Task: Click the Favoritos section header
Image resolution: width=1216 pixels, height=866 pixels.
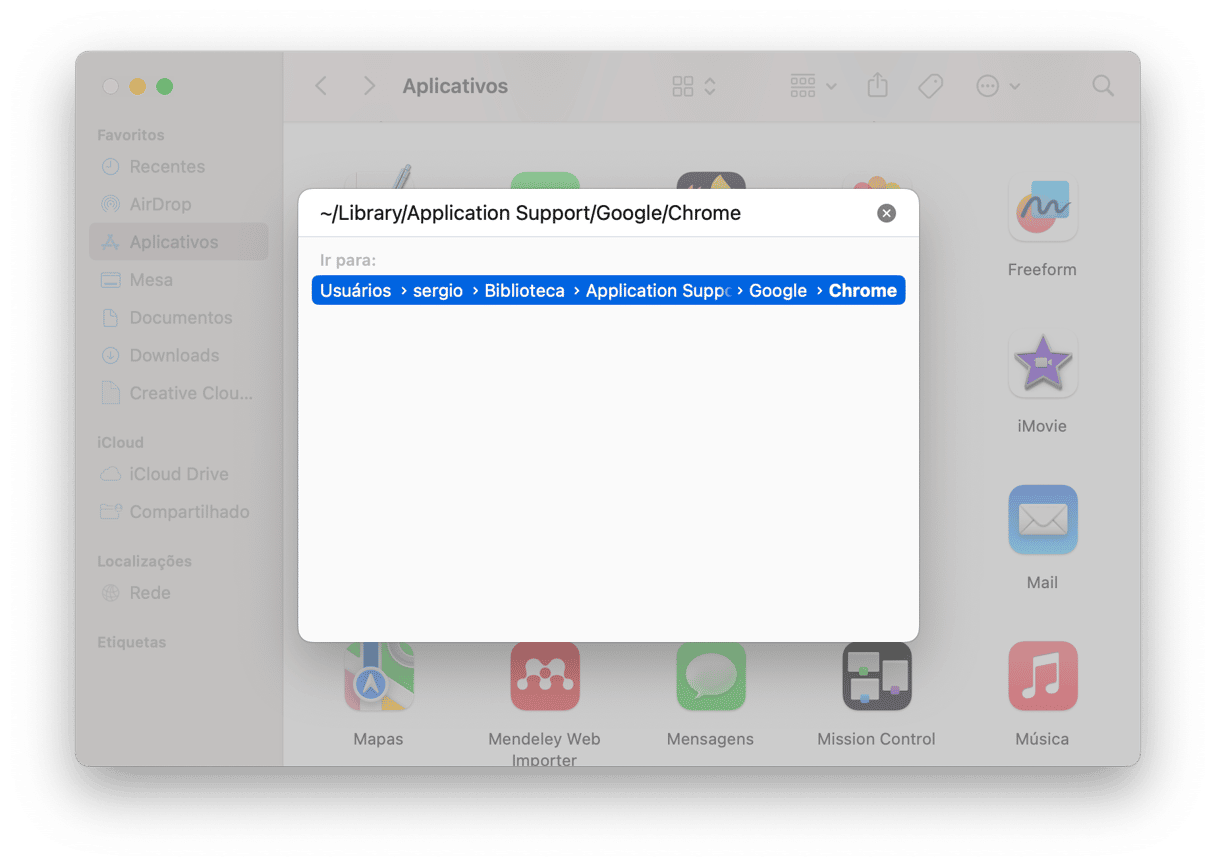Action: tap(131, 135)
